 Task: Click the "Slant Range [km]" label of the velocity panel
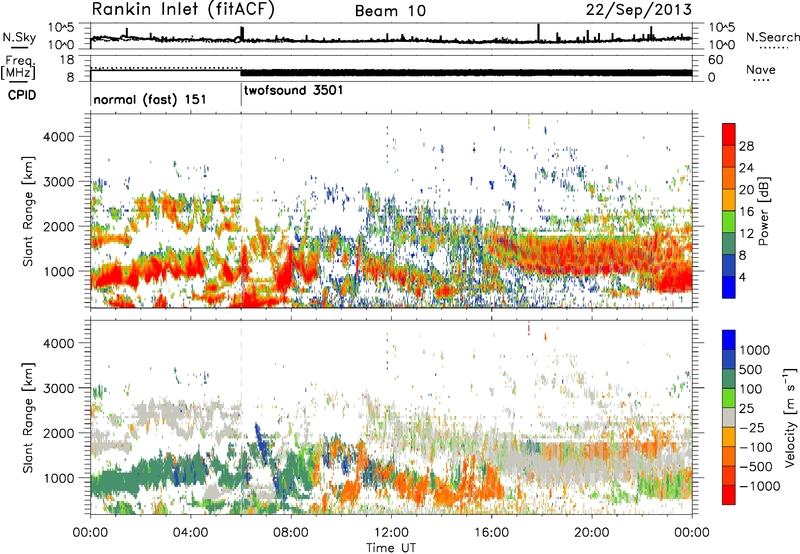(28, 417)
